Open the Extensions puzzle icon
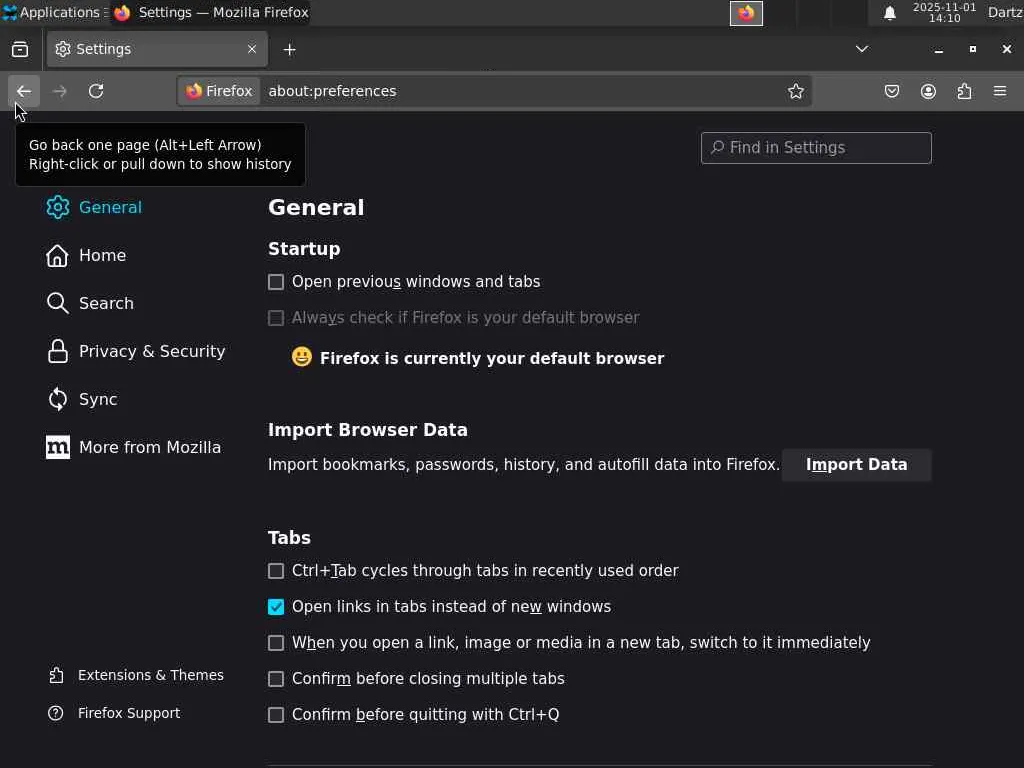Image resolution: width=1024 pixels, height=768 pixels. [x=964, y=91]
